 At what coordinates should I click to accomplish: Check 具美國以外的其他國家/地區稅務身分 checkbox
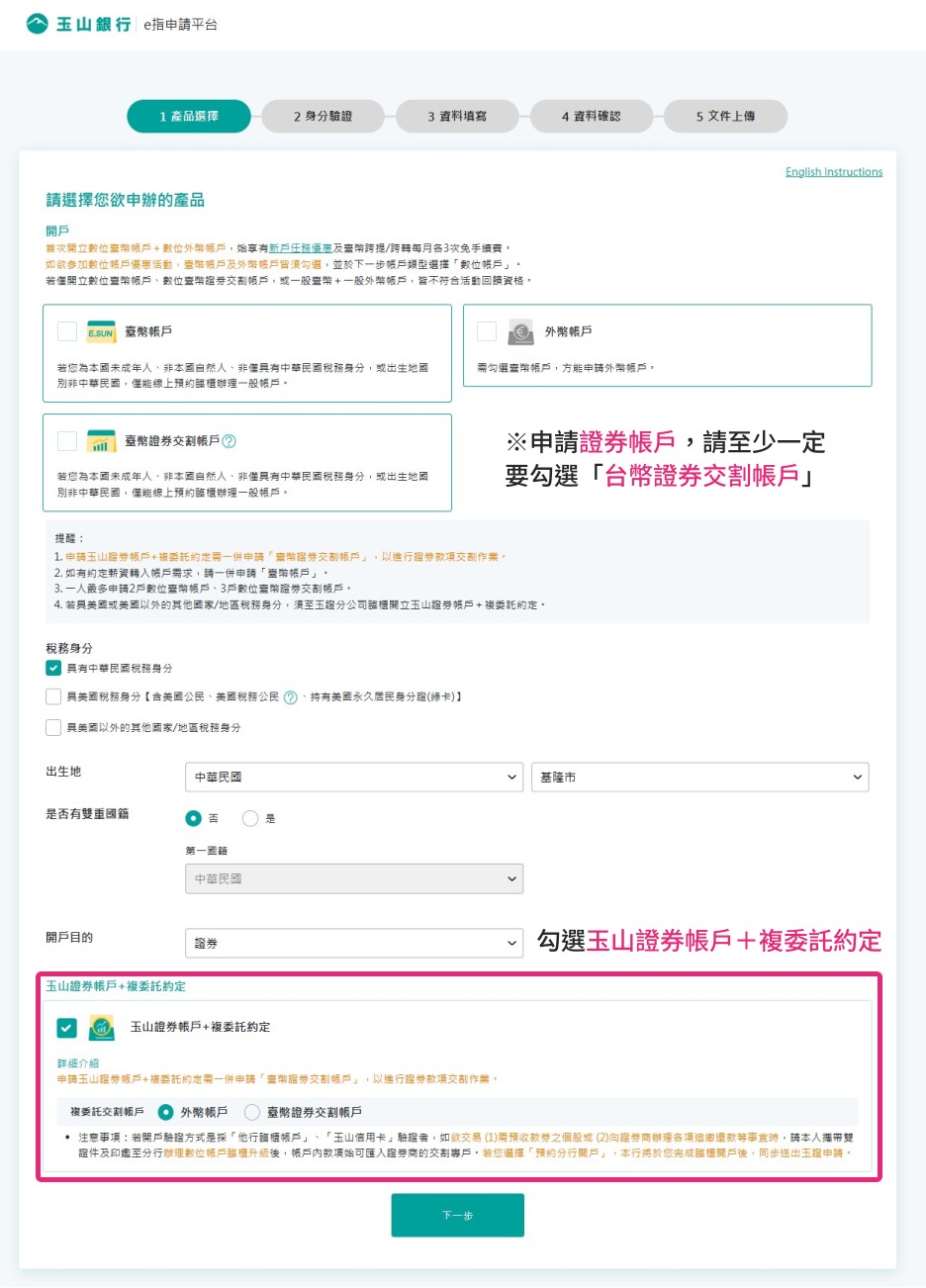point(53,727)
